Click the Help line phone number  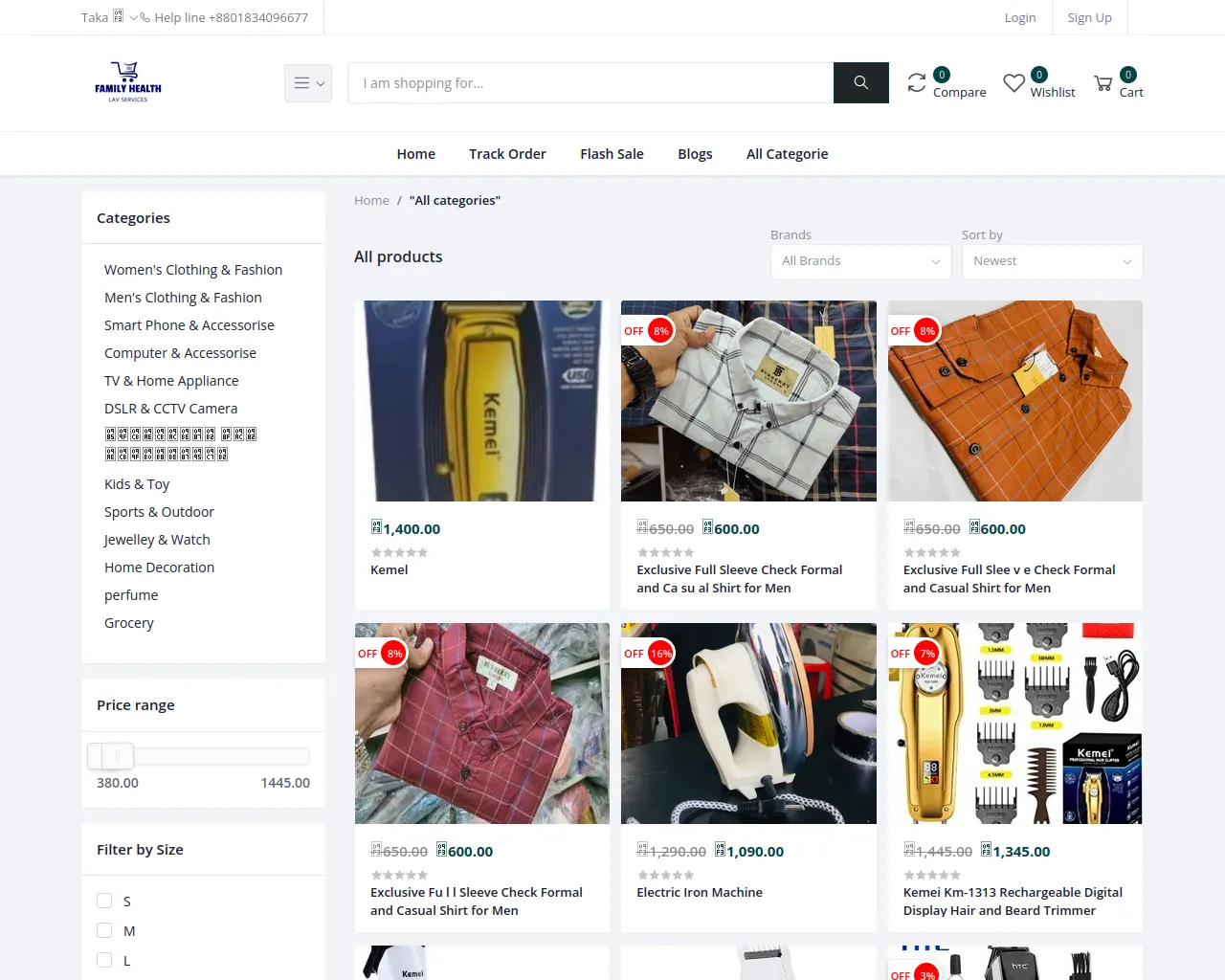[x=232, y=17]
